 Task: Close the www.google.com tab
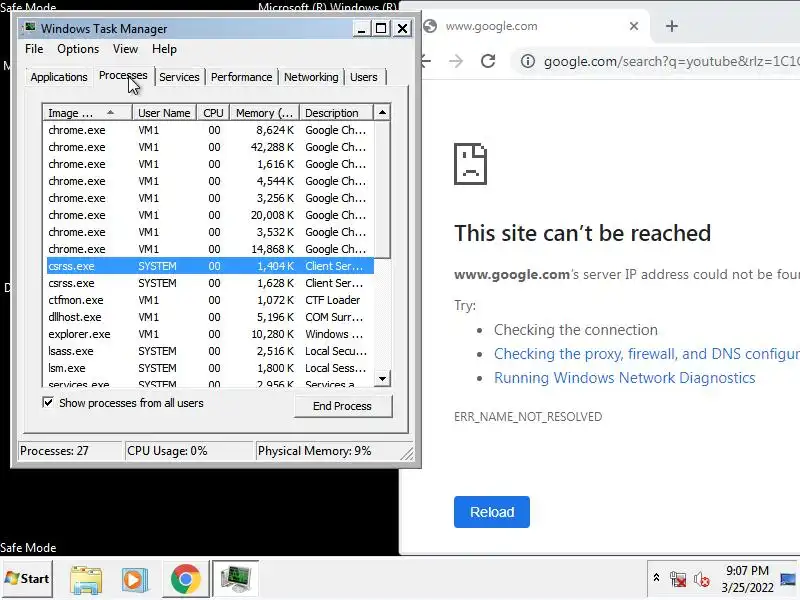634,26
